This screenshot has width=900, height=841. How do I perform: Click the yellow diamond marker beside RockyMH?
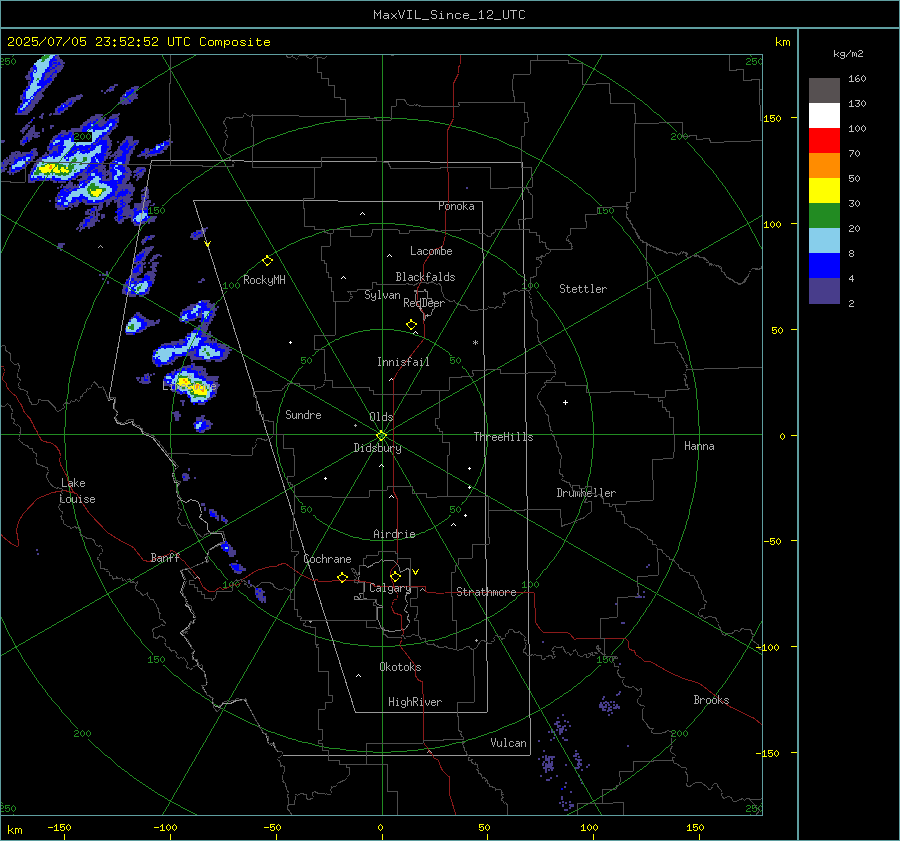(267, 261)
